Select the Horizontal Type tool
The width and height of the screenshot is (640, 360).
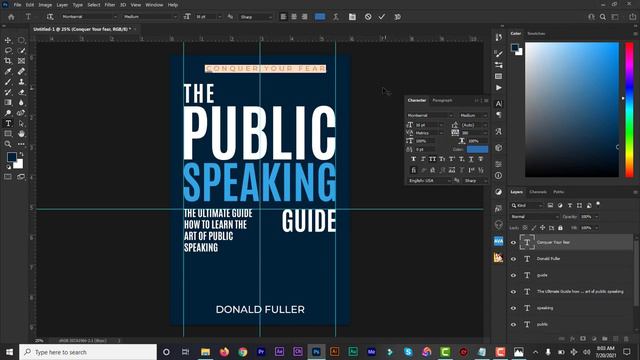click(8, 123)
